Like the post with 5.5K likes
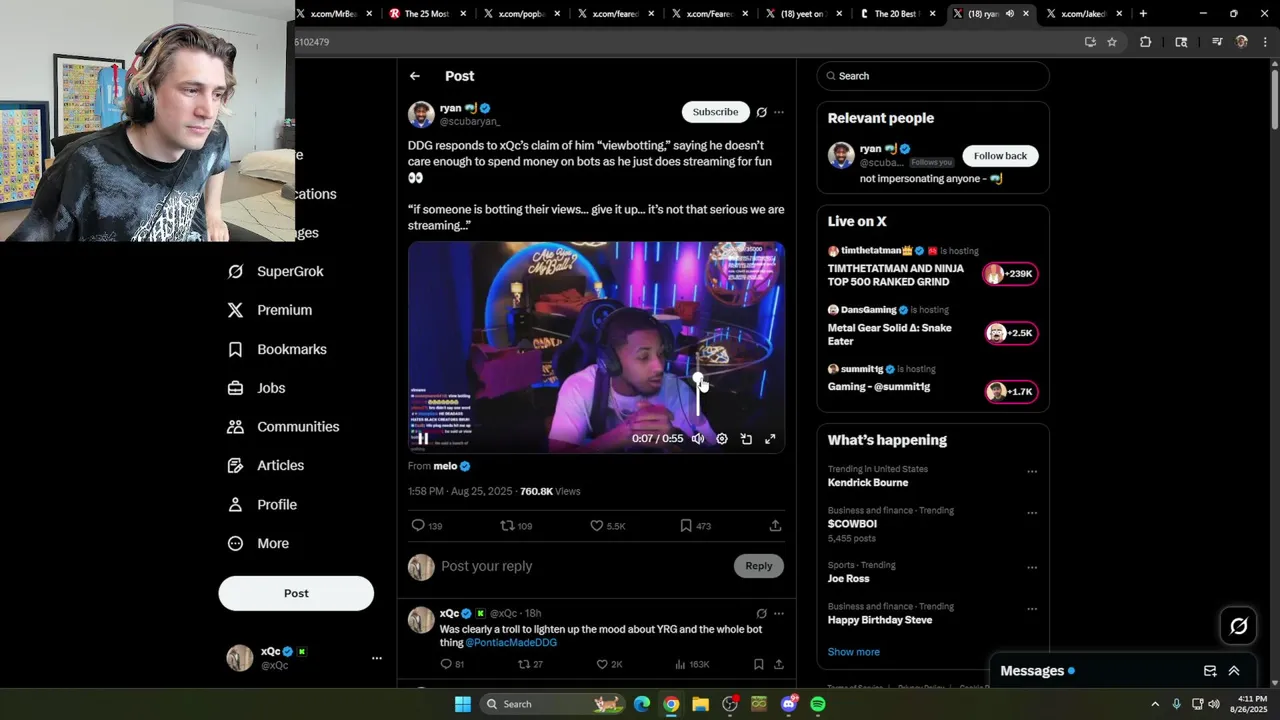The width and height of the screenshot is (1280, 720). point(607,525)
